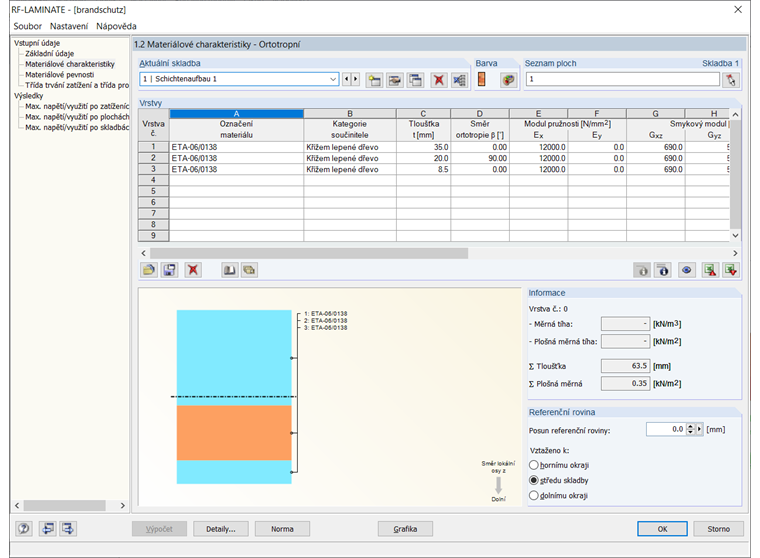Select the 'středu skladby' radio button
The image size is (760, 558).
[x=534, y=480]
